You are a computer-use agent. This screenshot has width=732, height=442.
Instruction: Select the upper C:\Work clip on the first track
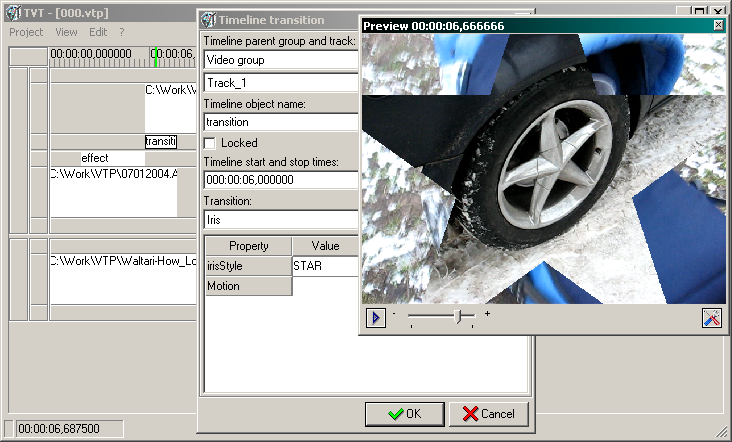click(x=170, y=108)
